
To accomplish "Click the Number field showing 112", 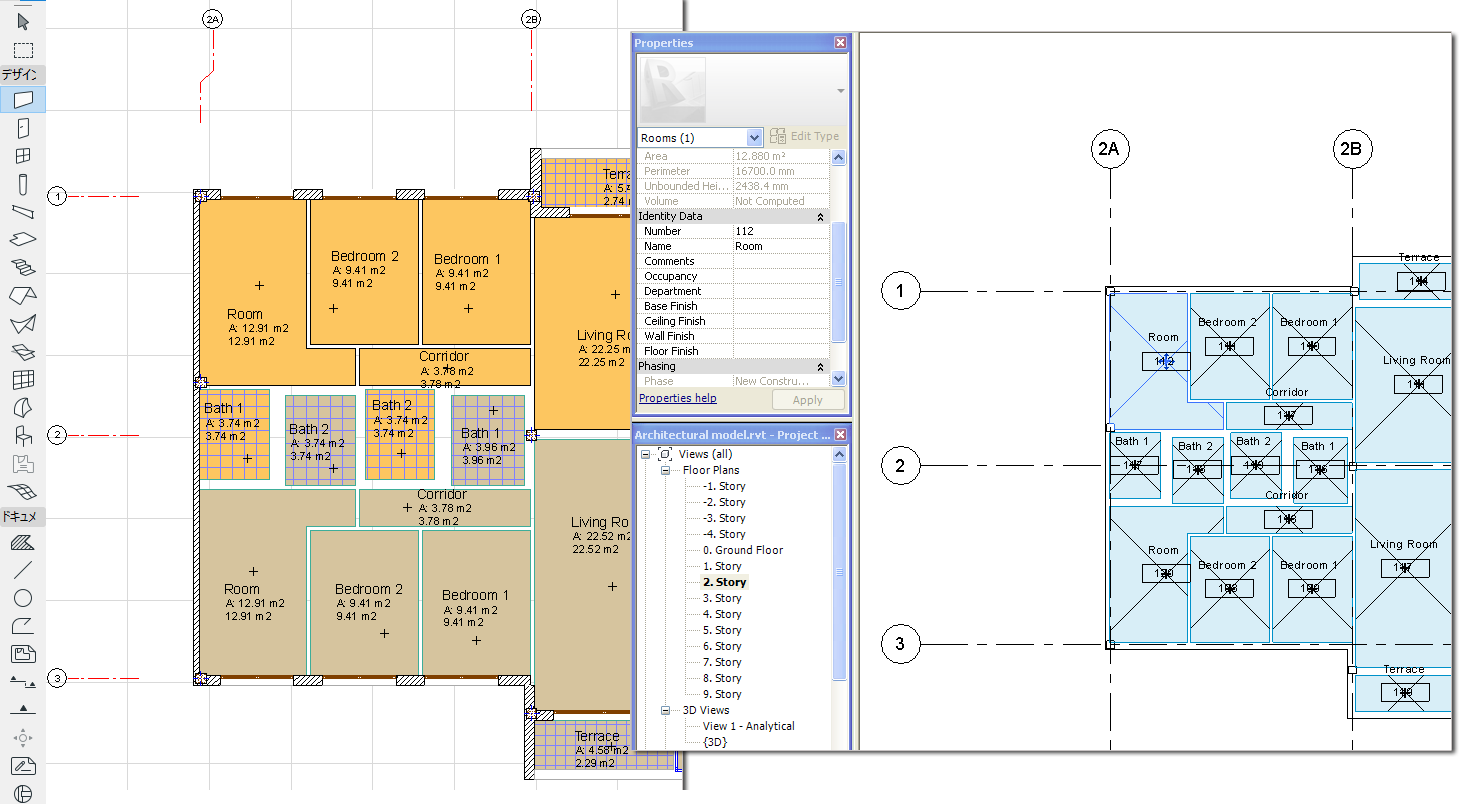I will (781, 231).
